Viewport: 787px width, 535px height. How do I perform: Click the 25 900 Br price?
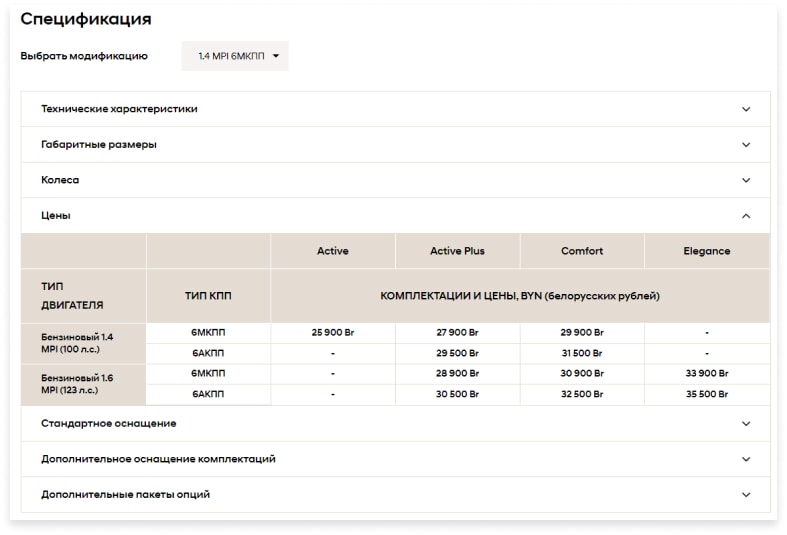[333, 332]
